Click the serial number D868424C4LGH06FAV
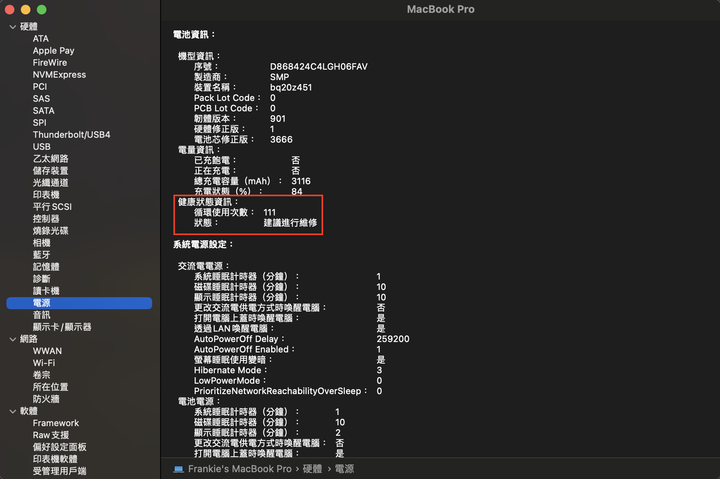The image size is (720, 479). pyautogui.click(x=319, y=67)
